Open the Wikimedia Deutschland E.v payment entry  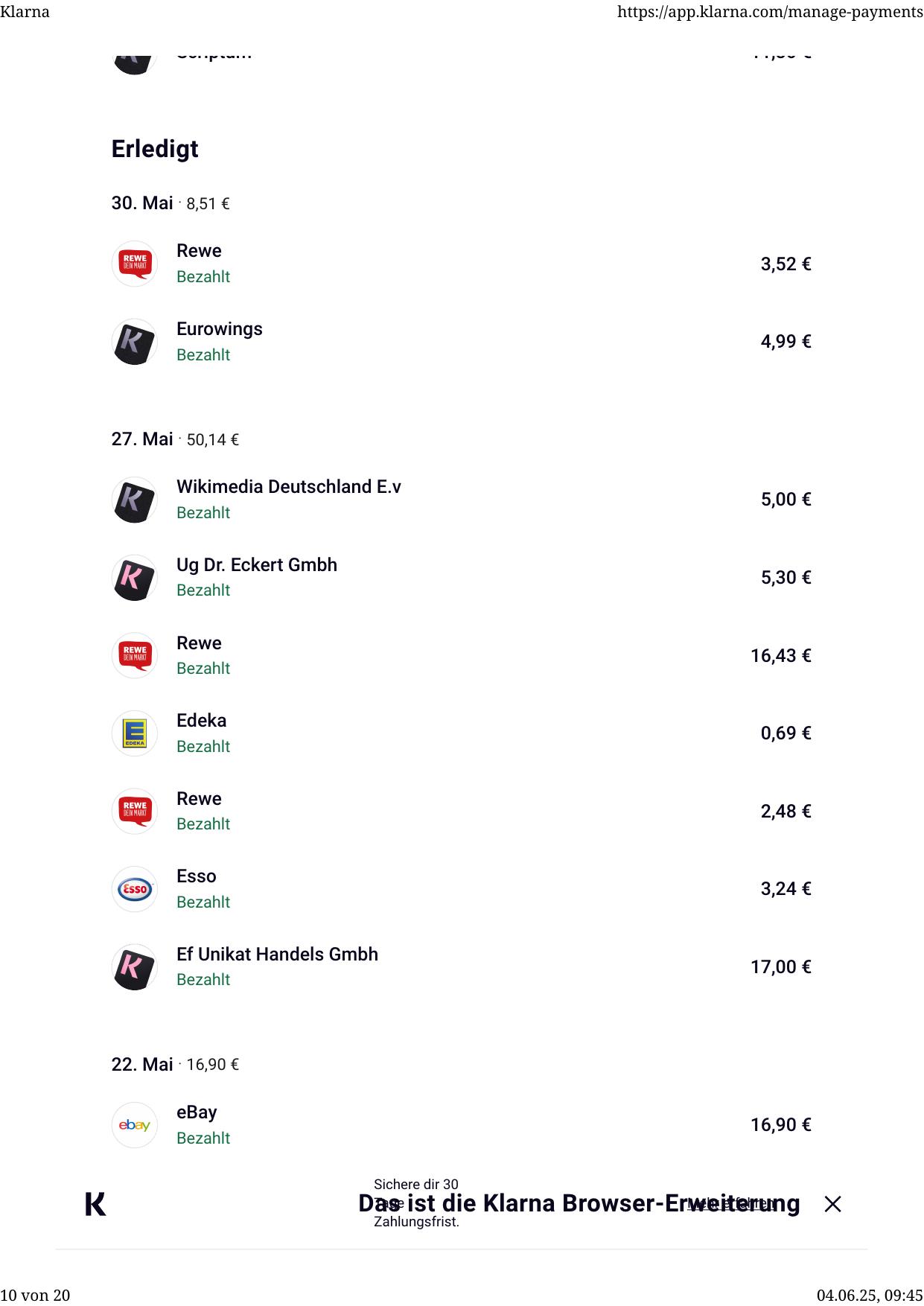(288, 487)
